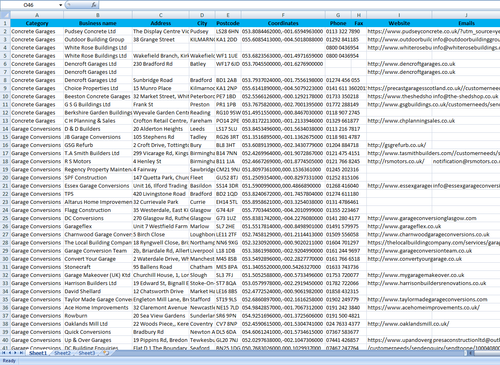Select the 'G S G Buildings Ltd' cell
This screenshot has width=500, height=365.
pos(98,104)
